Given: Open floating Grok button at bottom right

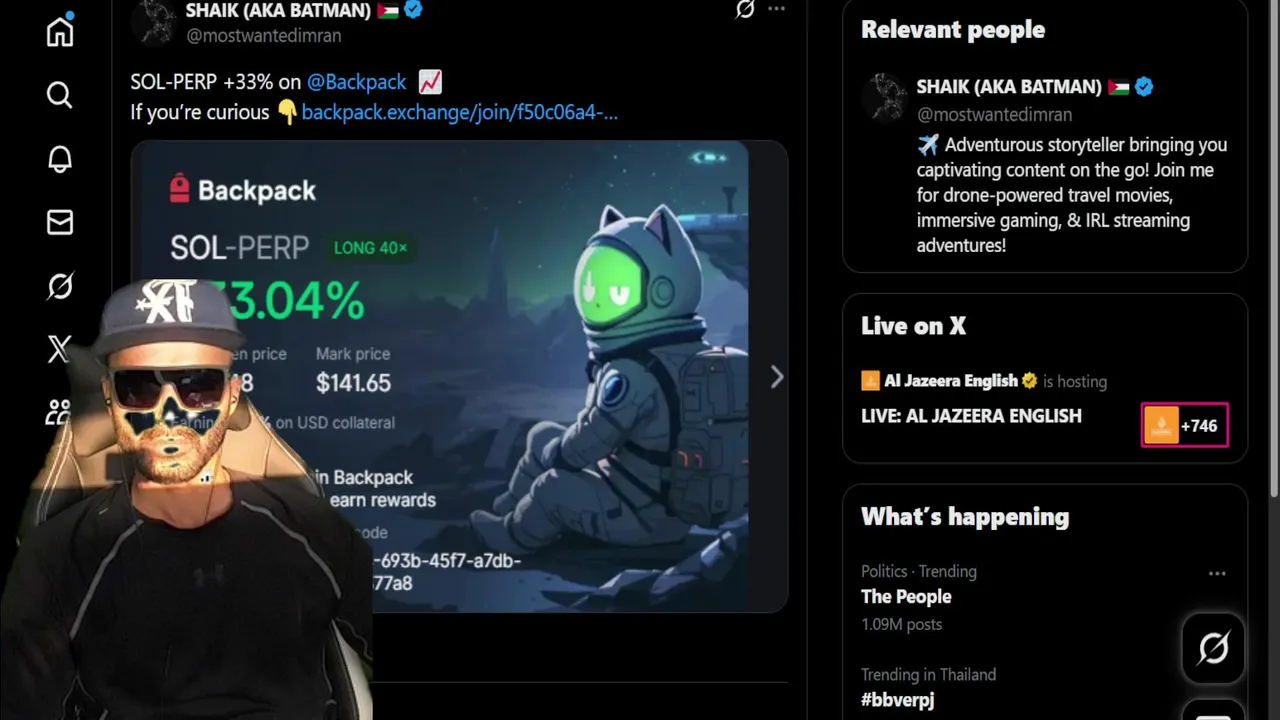Looking at the screenshot, I should [1213, 648].
